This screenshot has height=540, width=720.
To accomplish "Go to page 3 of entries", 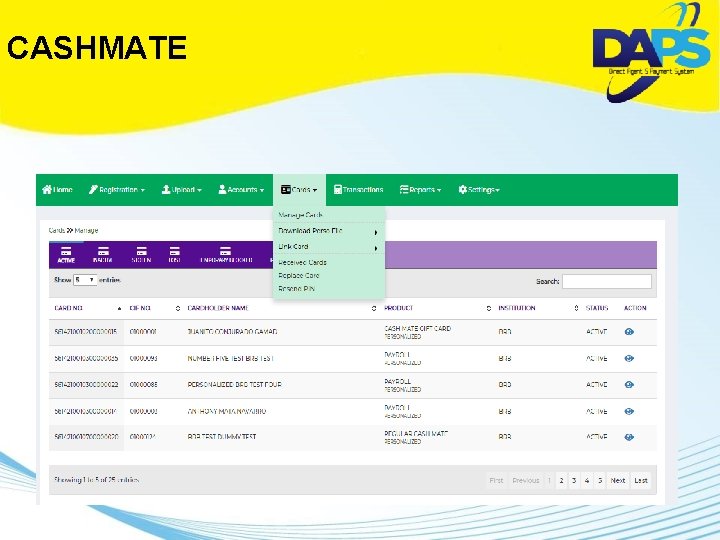I will click(x=574, y=480).
